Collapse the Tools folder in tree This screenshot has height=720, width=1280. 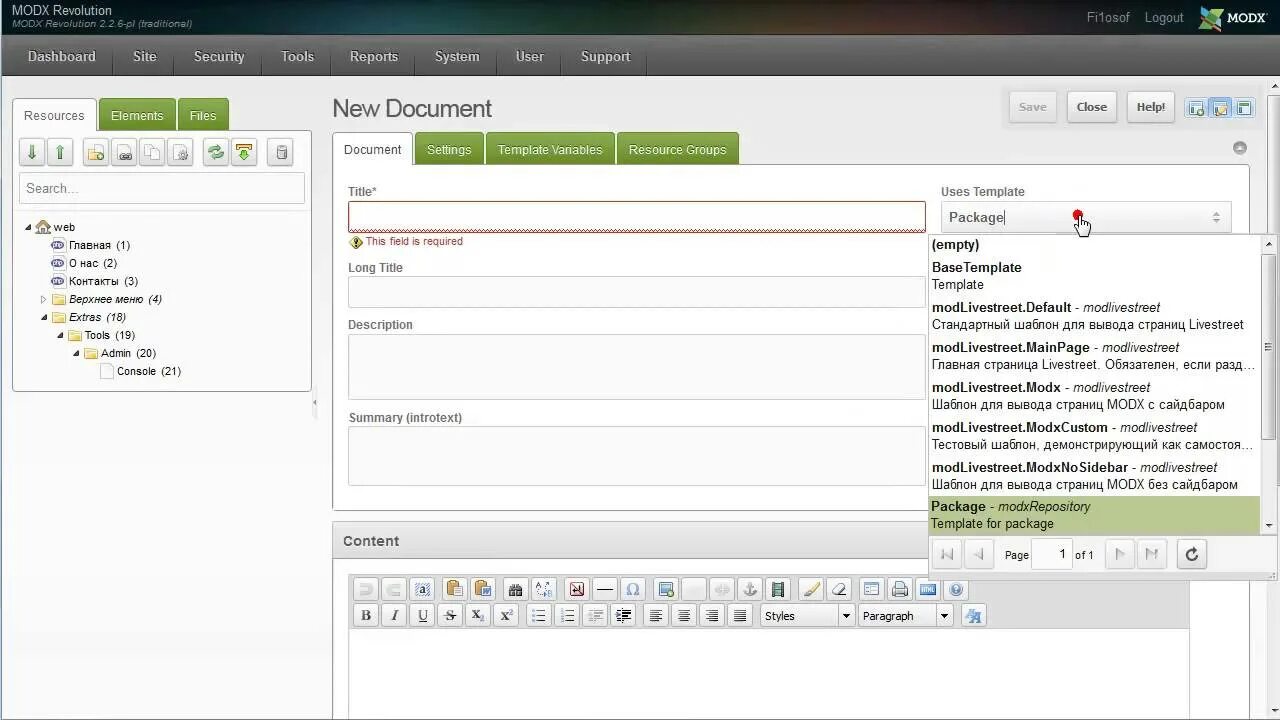(60, 335)
